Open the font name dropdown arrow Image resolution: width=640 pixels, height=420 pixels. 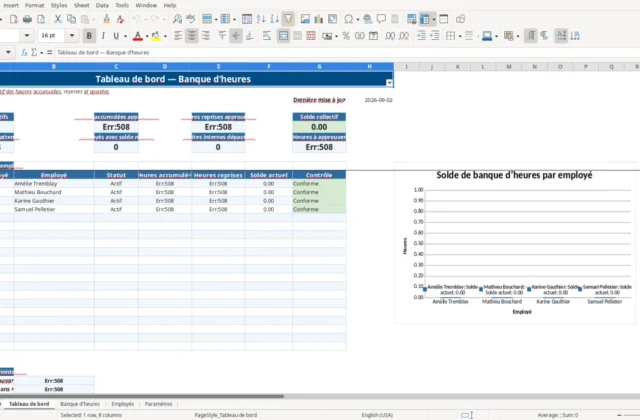point(27,36)
